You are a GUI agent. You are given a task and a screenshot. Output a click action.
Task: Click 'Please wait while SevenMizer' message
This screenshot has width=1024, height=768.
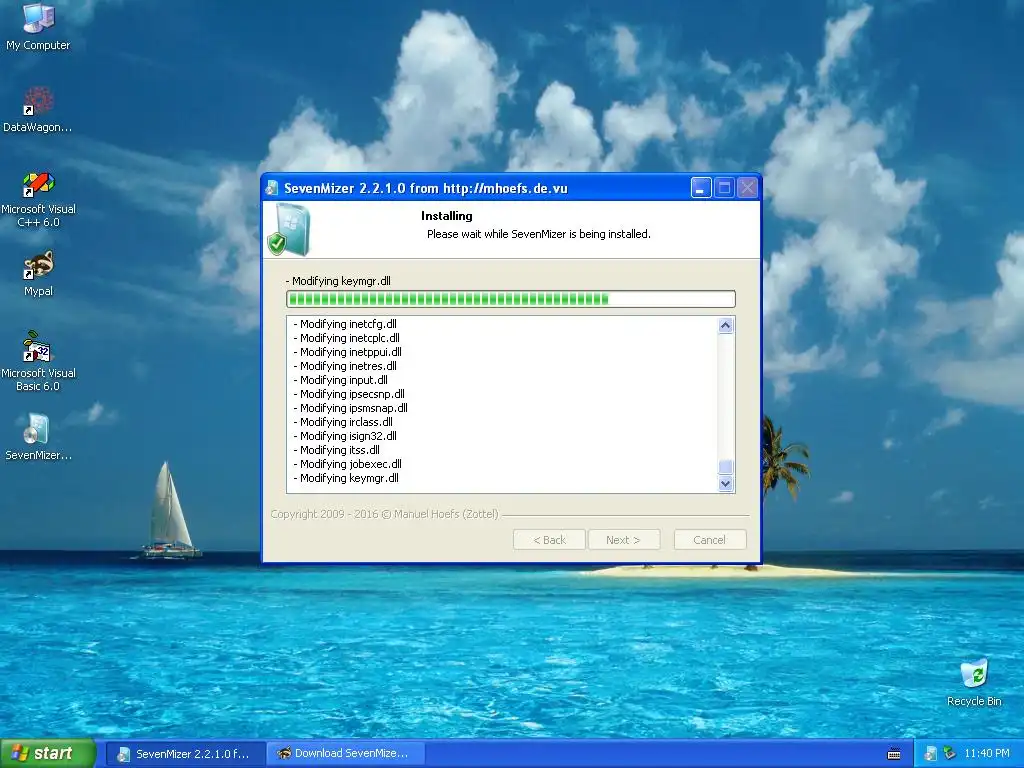[539, 234]
